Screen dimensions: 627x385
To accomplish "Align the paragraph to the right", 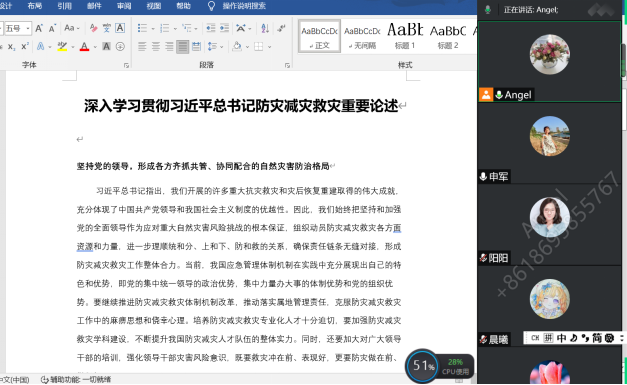I will [x=169, y=47].
